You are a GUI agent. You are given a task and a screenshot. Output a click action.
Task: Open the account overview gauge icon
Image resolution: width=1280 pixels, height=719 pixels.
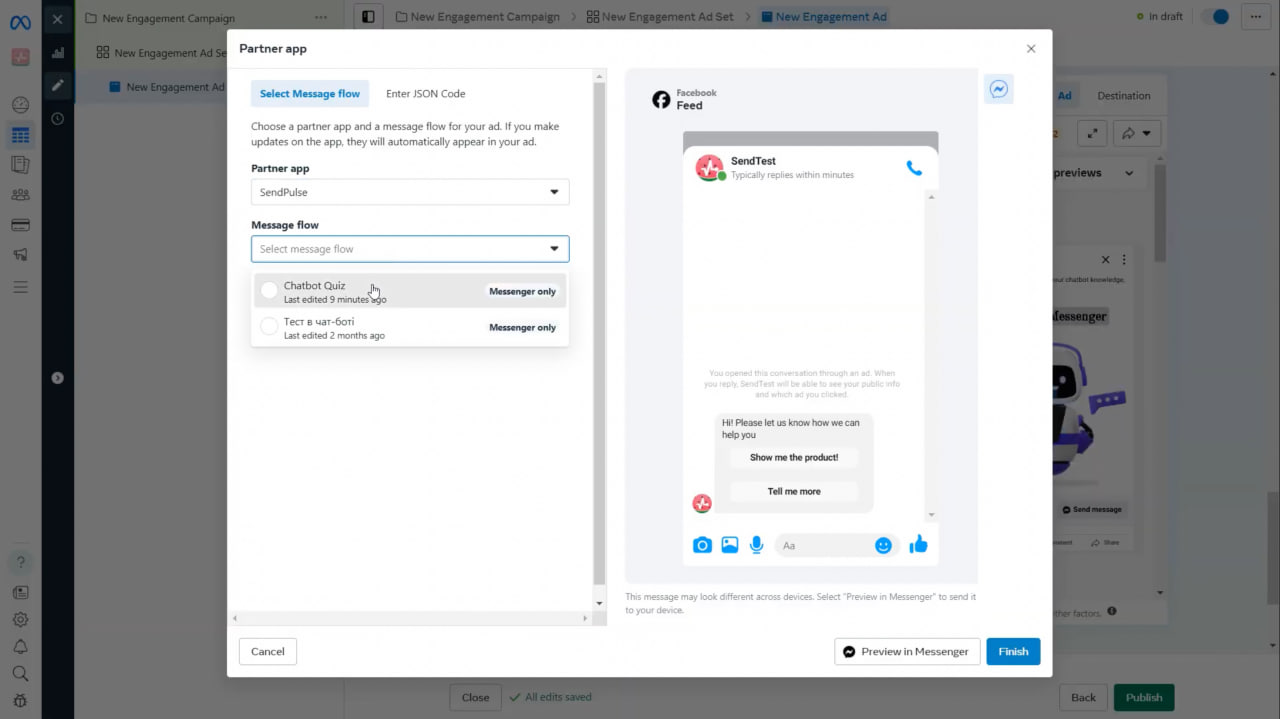(x=20, y=105)
